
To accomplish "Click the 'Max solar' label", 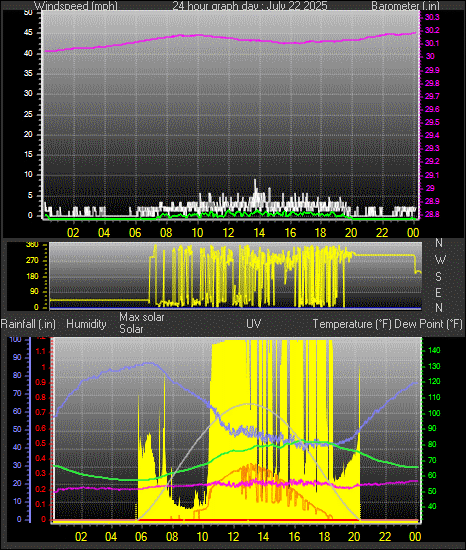I will (142, 317).
